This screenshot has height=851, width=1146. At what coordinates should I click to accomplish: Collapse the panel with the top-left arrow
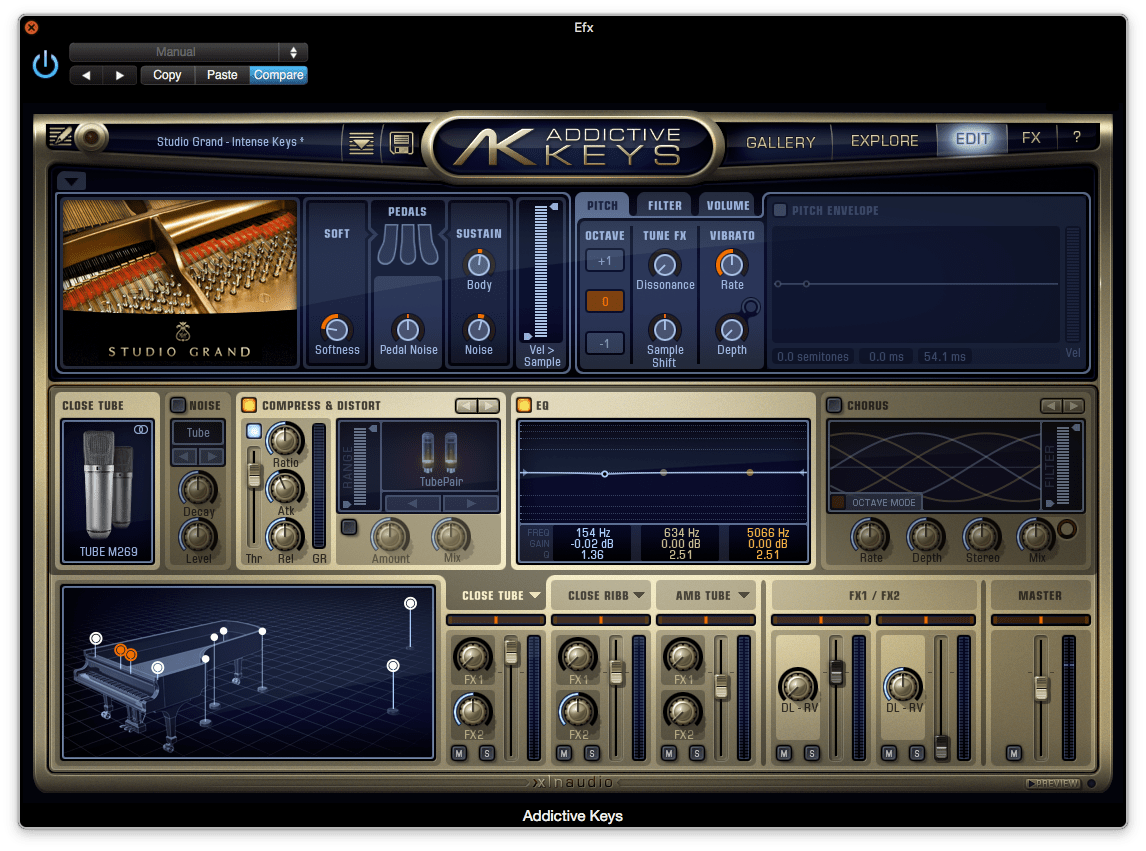pyautogui.click(x=71, y=181)
